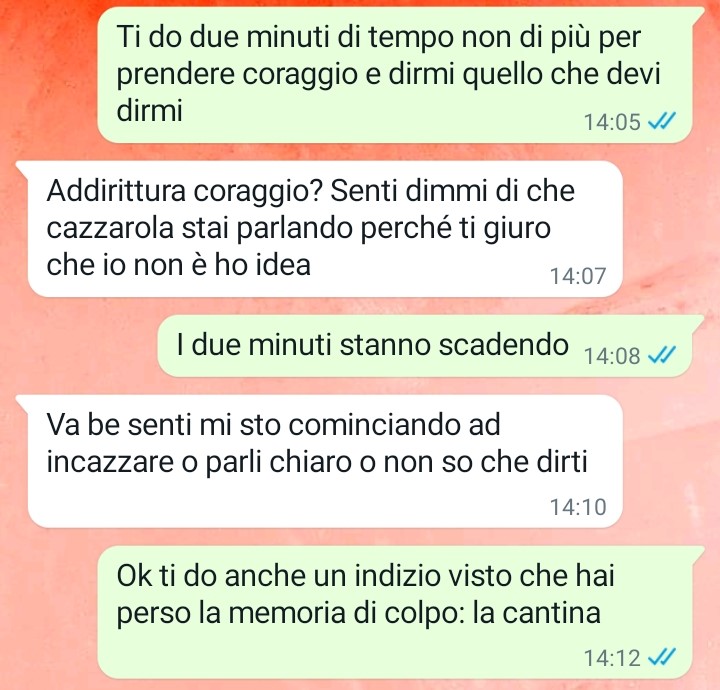Screen dimensions: 720x690
Task: Select the 'Addirittura coraggio?' received message bubble
Action: coord(320,229)
